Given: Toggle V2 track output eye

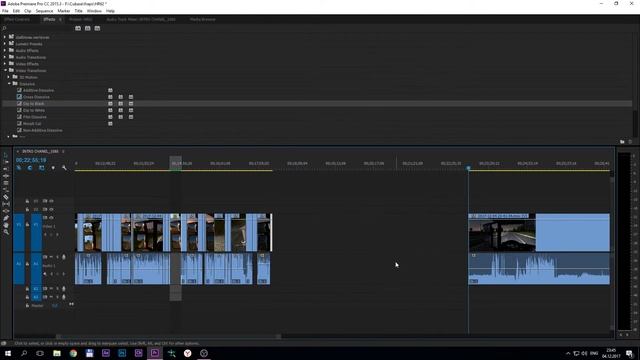Looking at the screenshot, I should tap(51, 209).
